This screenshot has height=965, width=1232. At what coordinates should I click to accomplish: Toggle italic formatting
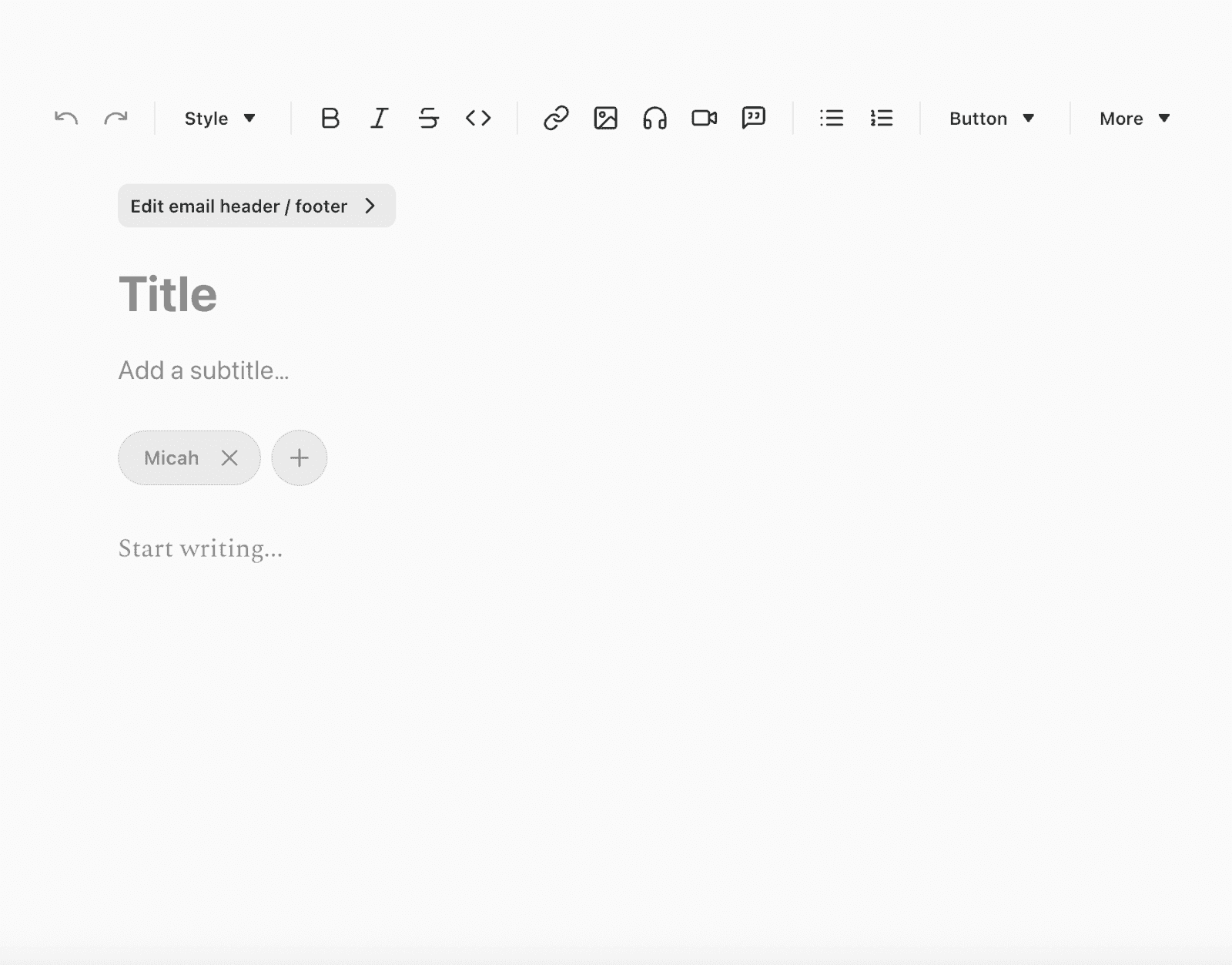click(379, 118)
